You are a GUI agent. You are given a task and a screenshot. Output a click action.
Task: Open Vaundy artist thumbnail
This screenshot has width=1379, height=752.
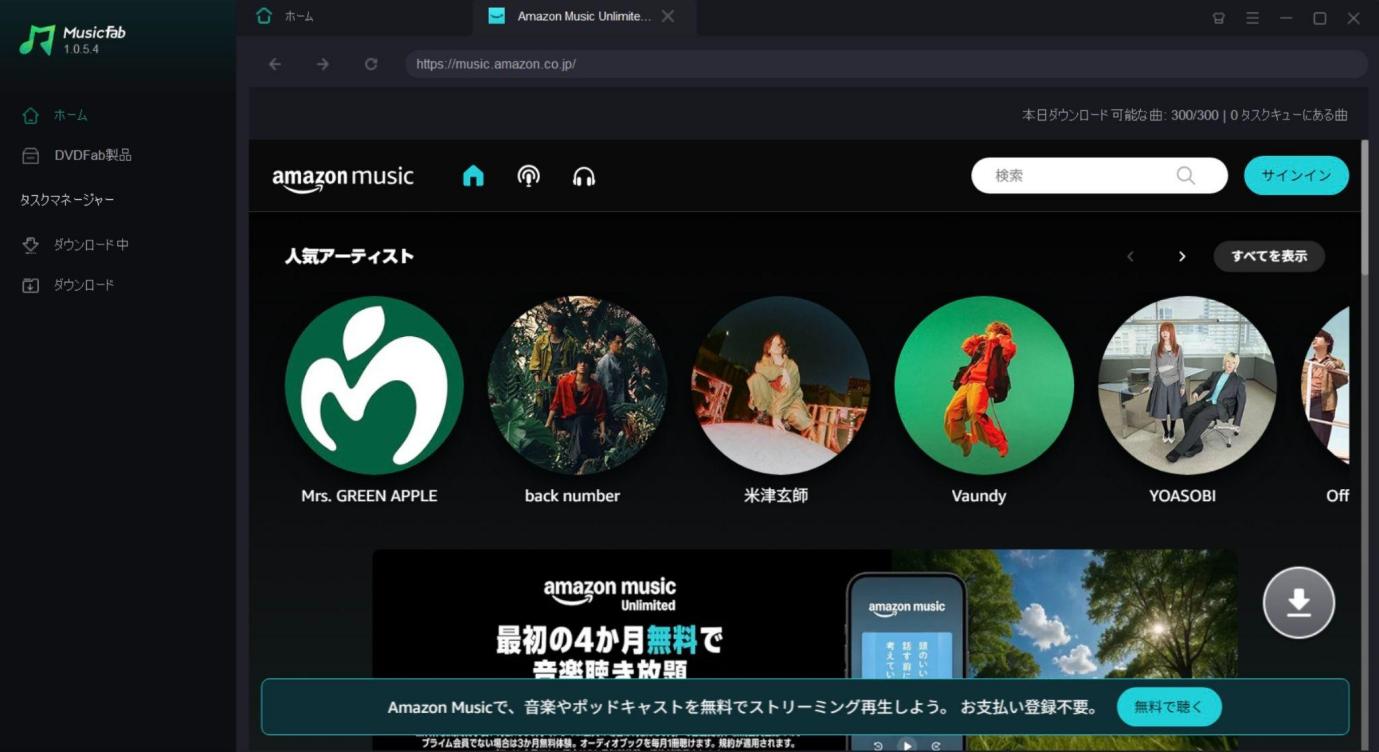[984, 385]
